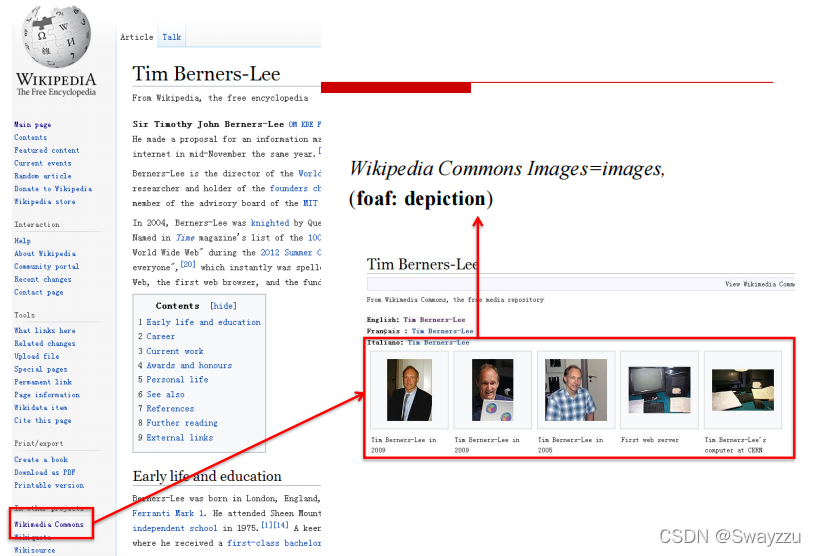Open second 2009 photo thumbnail with laptop

492,390
